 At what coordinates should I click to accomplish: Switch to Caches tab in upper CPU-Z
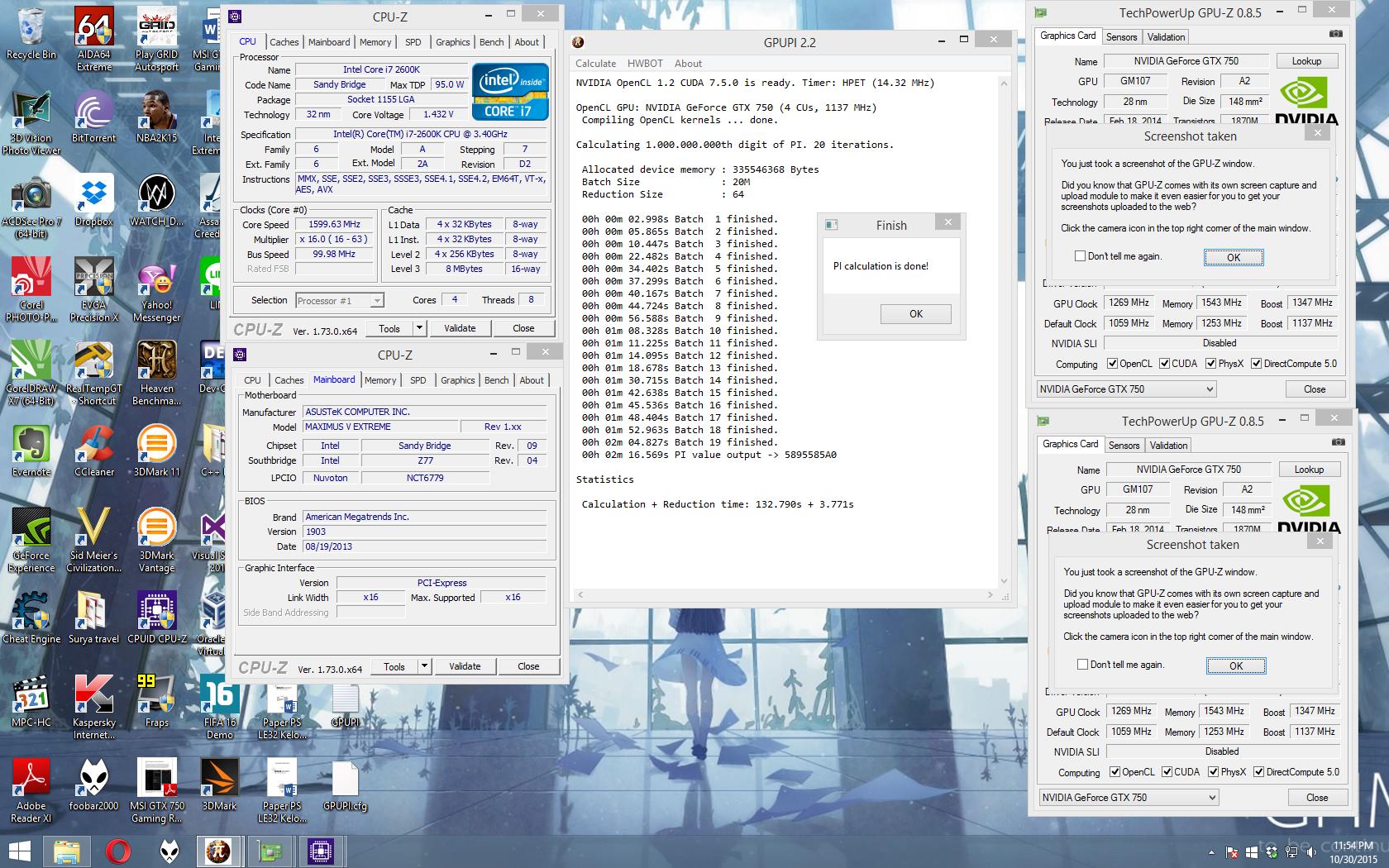pos(284,42)
